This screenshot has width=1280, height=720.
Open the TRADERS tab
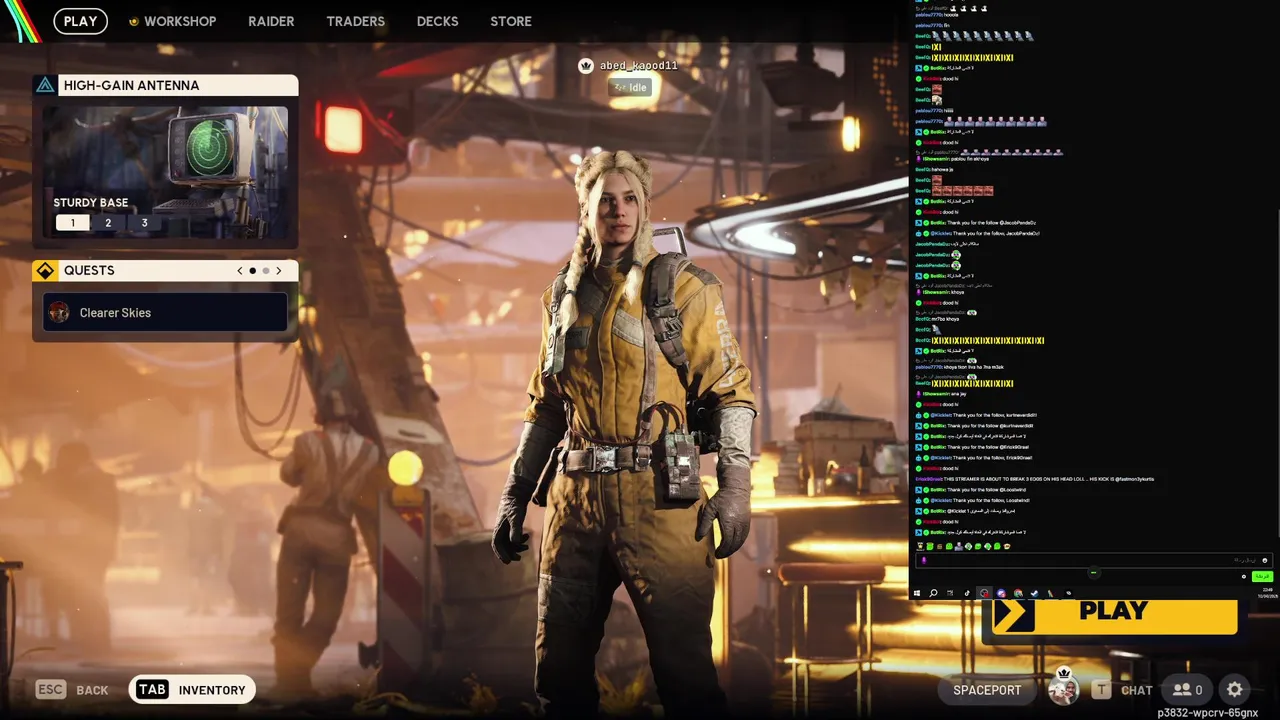pos(355,21)
